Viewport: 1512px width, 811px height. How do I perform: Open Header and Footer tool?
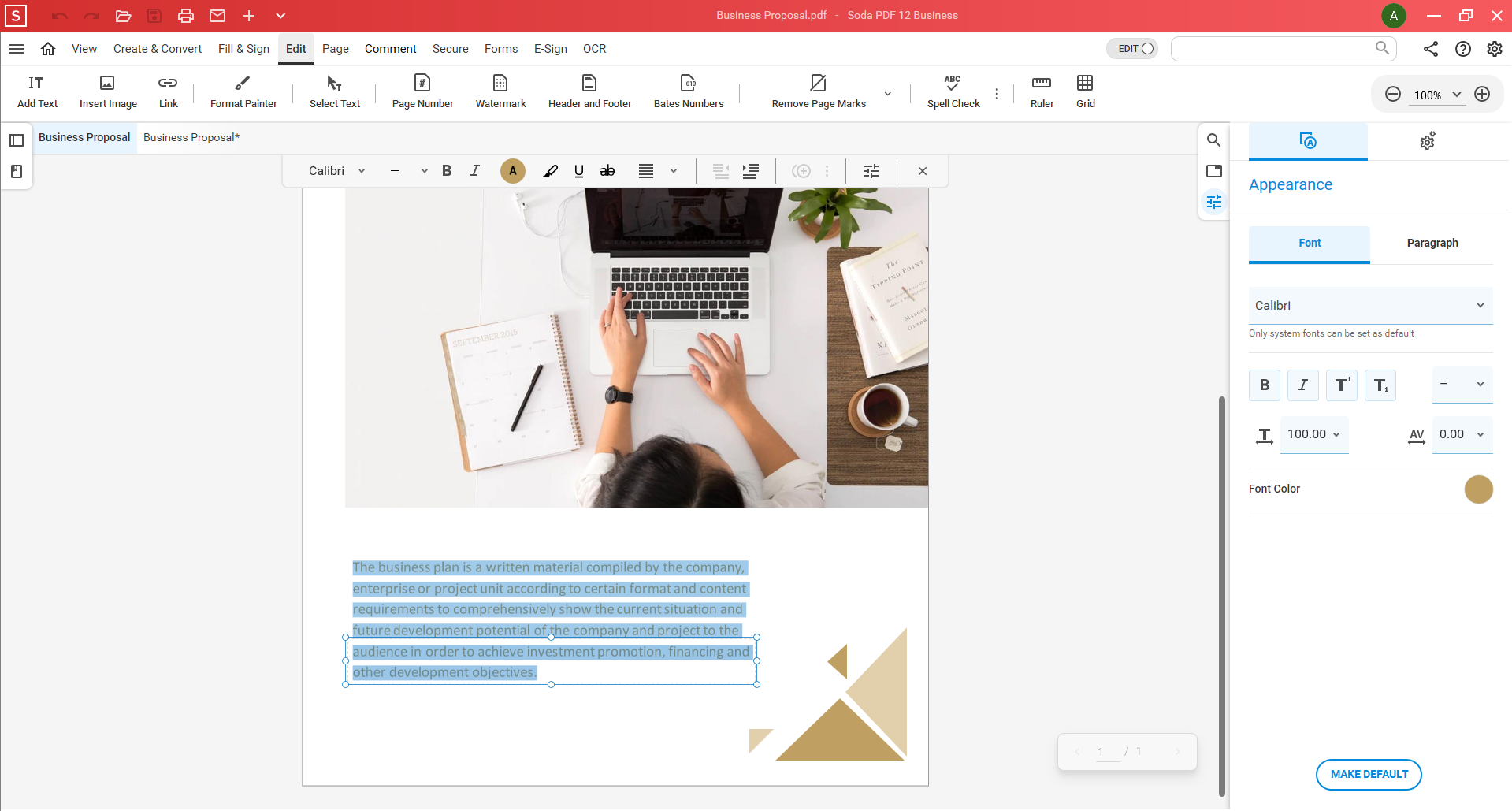tap(589, 92)
